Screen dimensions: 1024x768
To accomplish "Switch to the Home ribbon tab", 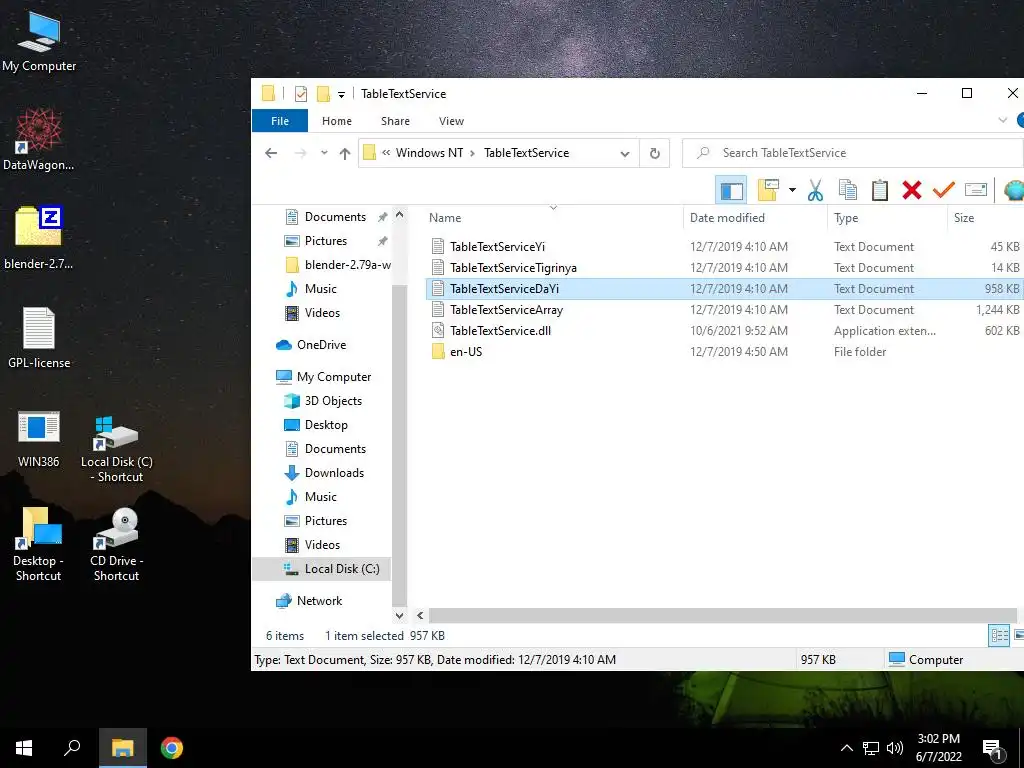I will pyautogui.click(x=337, y=121).
